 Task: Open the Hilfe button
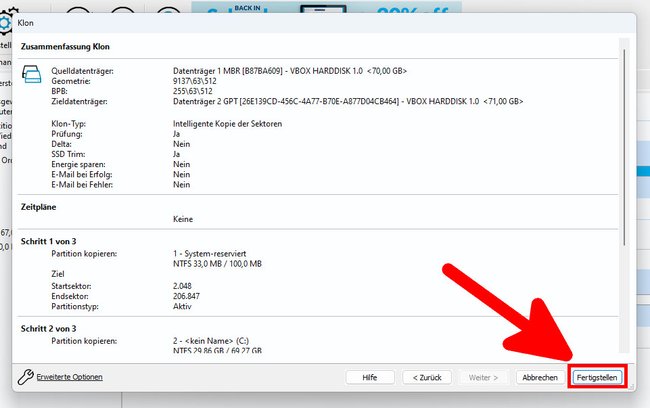[x=370, y=377]
